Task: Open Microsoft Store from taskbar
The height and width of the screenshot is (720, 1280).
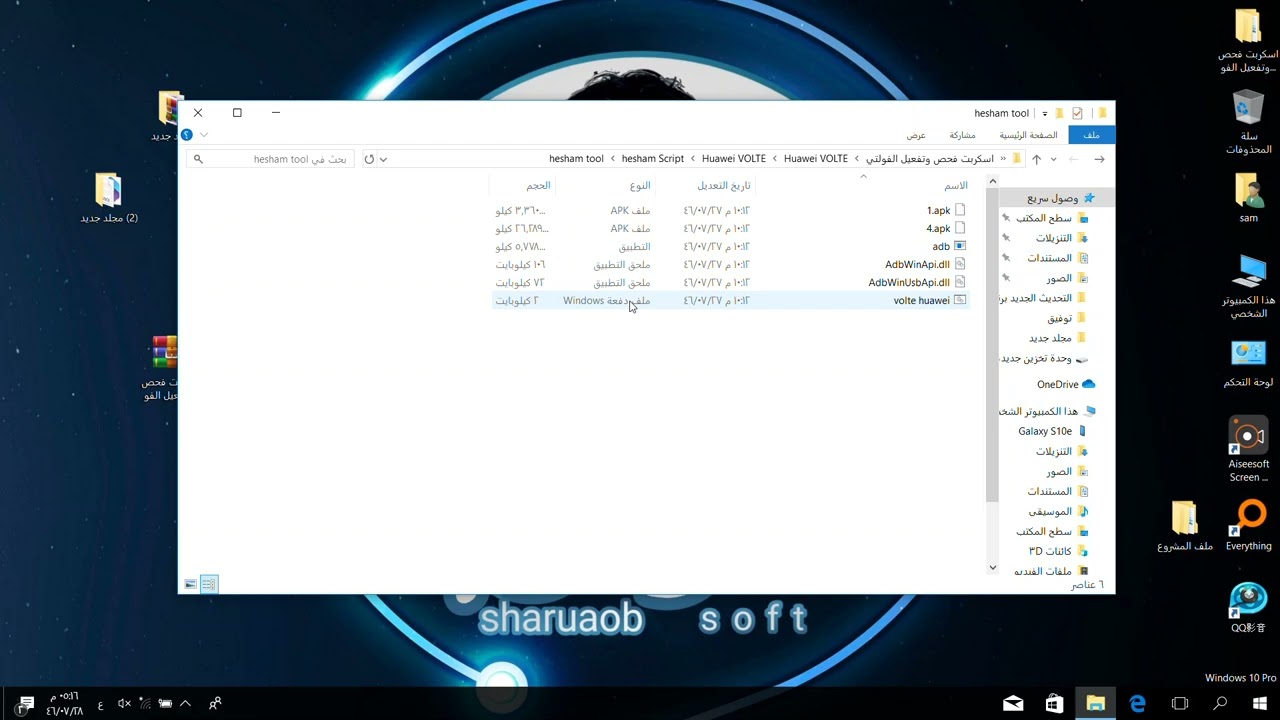Action: [1054, 703]
